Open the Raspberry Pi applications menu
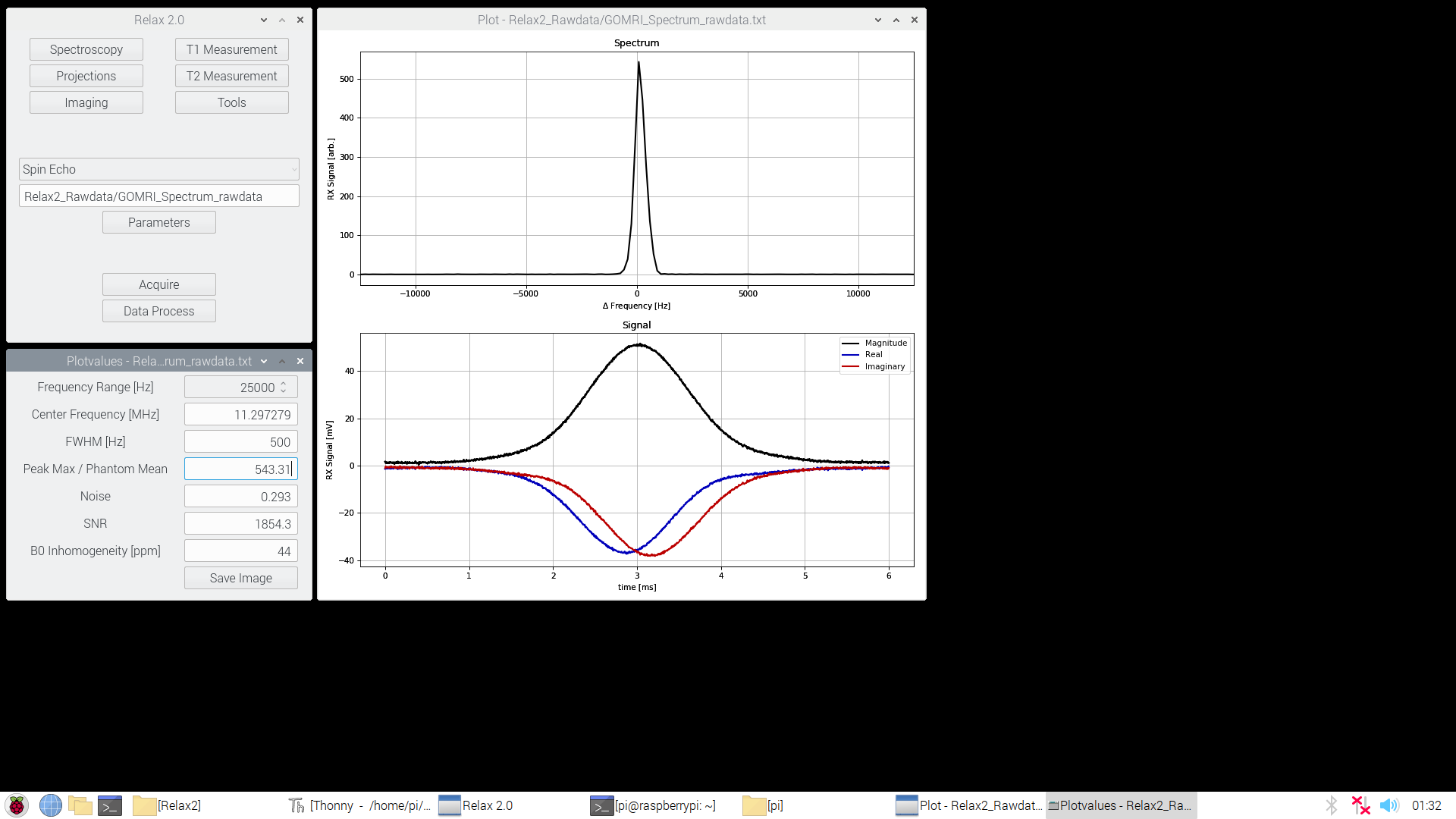 [16, 805]
